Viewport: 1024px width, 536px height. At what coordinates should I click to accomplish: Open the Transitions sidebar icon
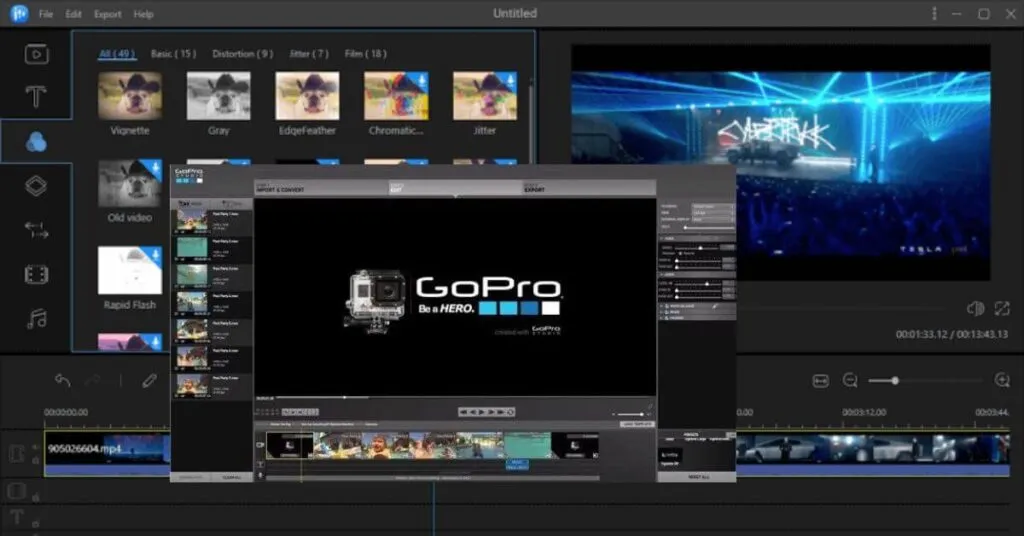pyautogui.click(x=36, y=230)
